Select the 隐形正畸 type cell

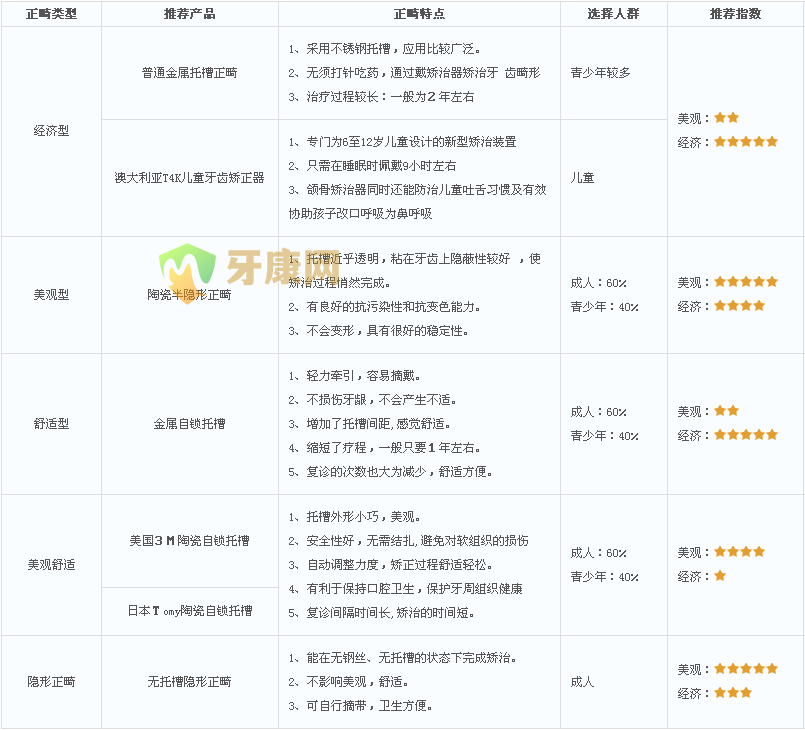[51, 682]
